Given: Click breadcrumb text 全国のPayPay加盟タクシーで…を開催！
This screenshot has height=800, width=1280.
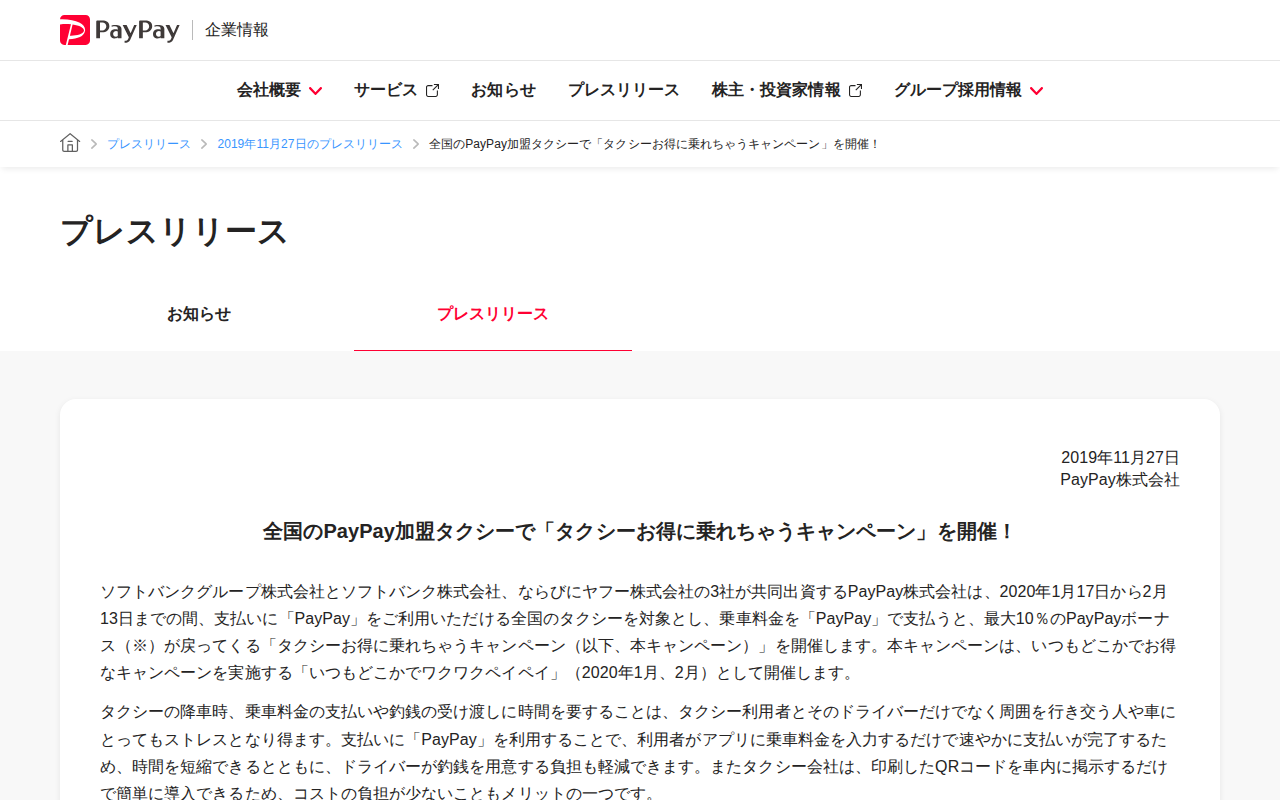Looking at the screenshot, I should click(655, 144).
